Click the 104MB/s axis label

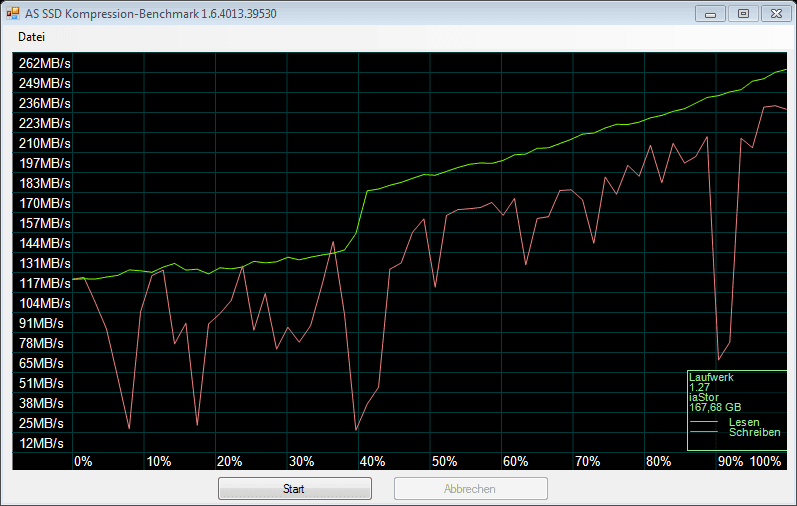[x=45, y=304]
